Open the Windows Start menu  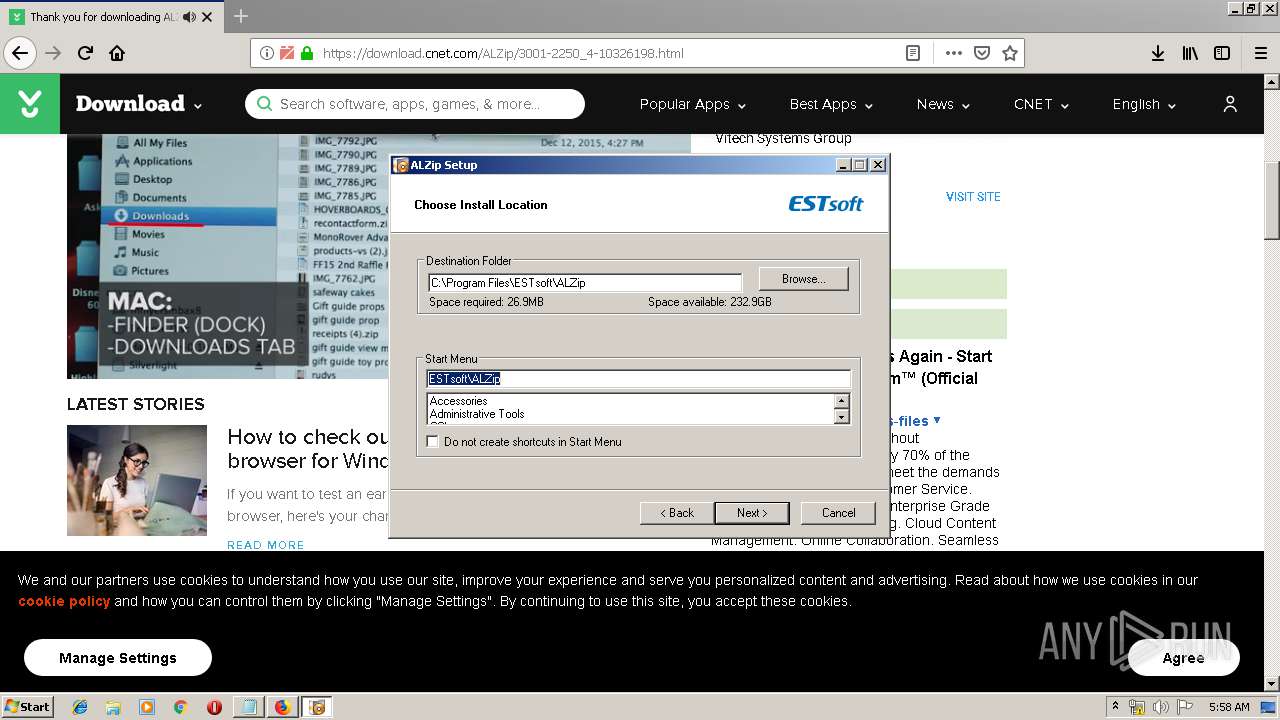coord(27,707)
